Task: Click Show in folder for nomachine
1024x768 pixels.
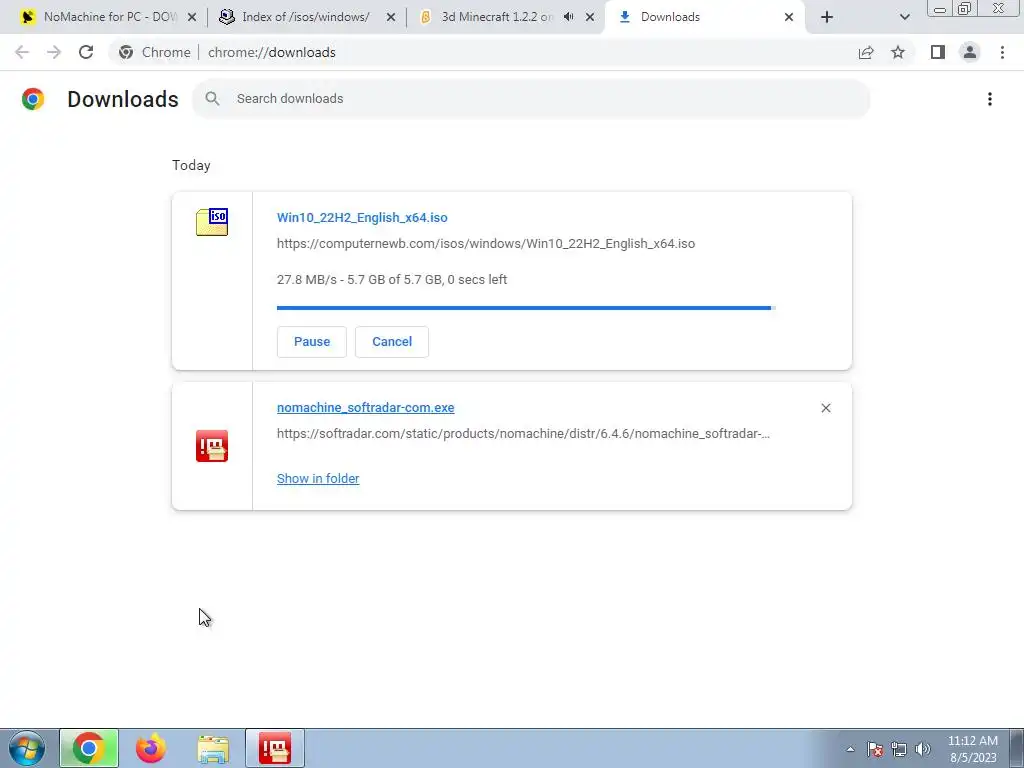Action: pyautogui.click(x=318, y=479)
